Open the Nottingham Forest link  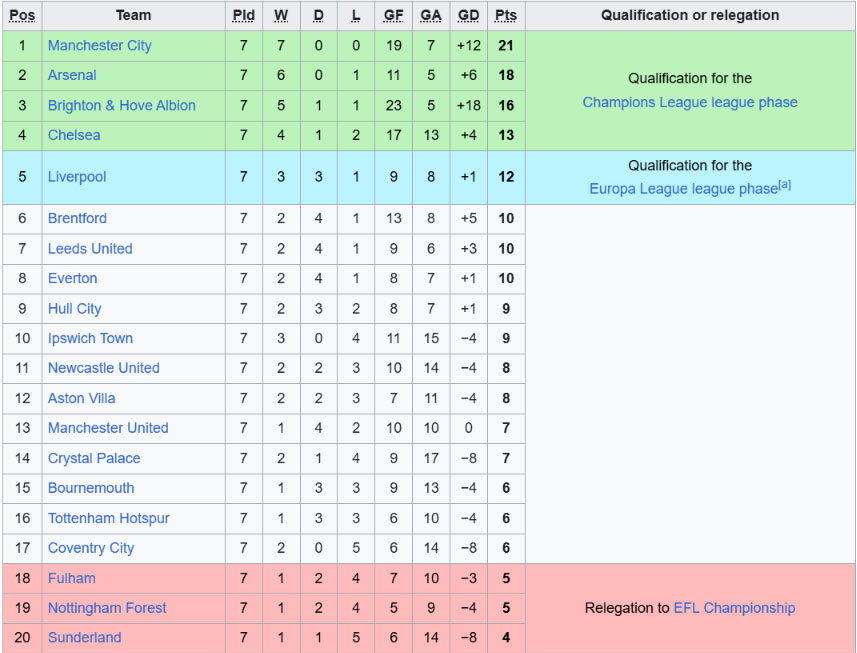[107, 608]
